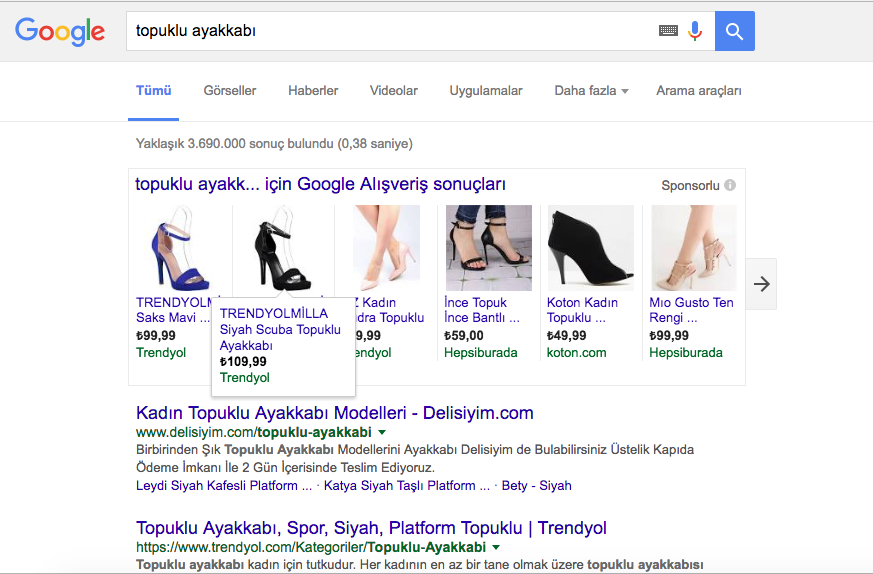Switch to Videolar tab

tap(394, 91)
